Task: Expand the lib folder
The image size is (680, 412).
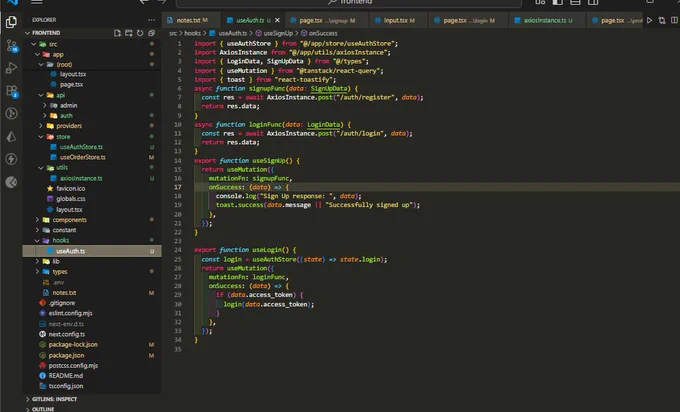Action: pyautogui.click(x=37, y=262)
